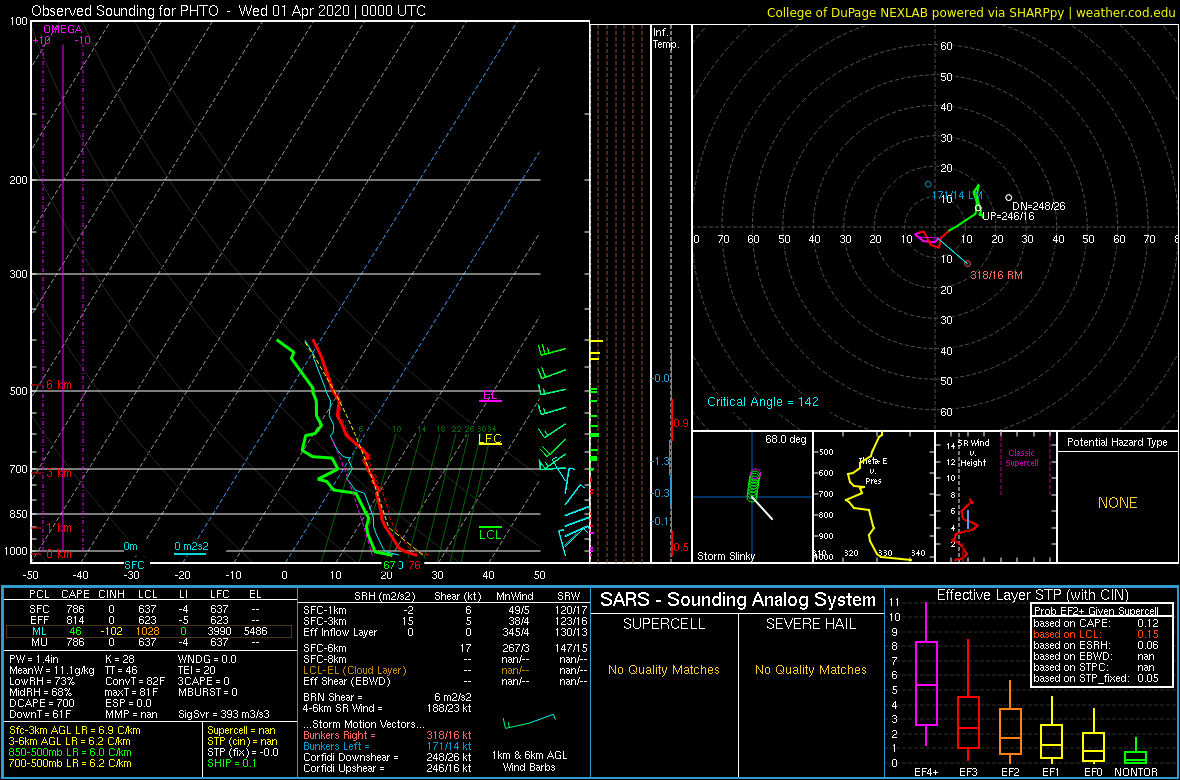
Task: Click the 'Classic Supercell' label
Action: (x=1020, y=458)
